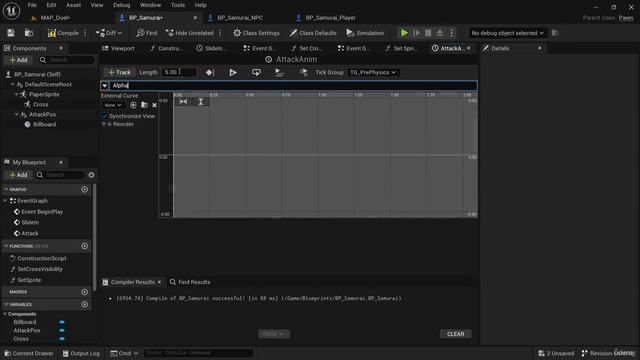Open the Tick Group dropdown

(x=373, y=72)
